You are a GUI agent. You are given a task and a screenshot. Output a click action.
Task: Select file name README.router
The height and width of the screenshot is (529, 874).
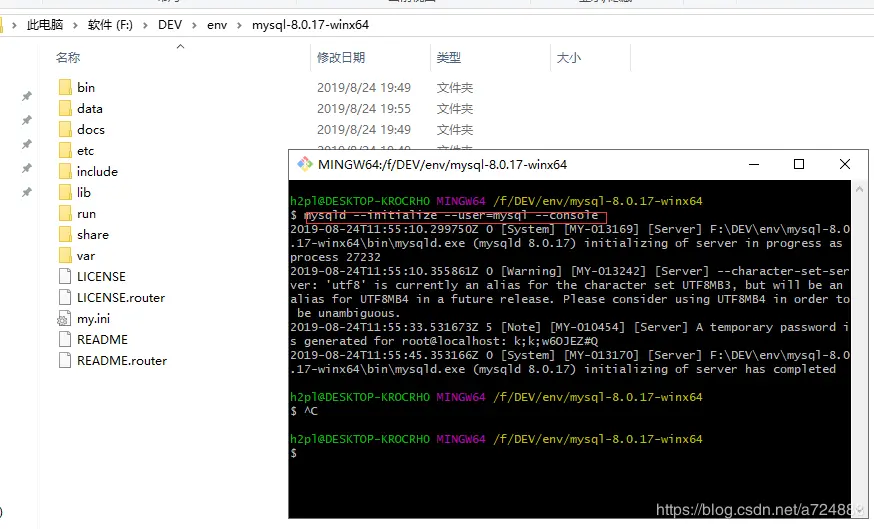[122, 361]
